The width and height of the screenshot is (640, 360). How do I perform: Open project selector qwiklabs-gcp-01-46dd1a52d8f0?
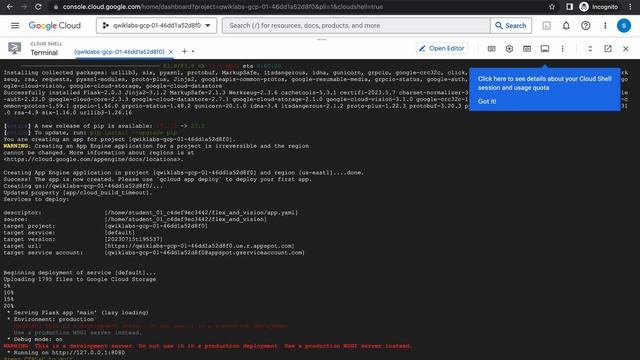tap(157, 26)
